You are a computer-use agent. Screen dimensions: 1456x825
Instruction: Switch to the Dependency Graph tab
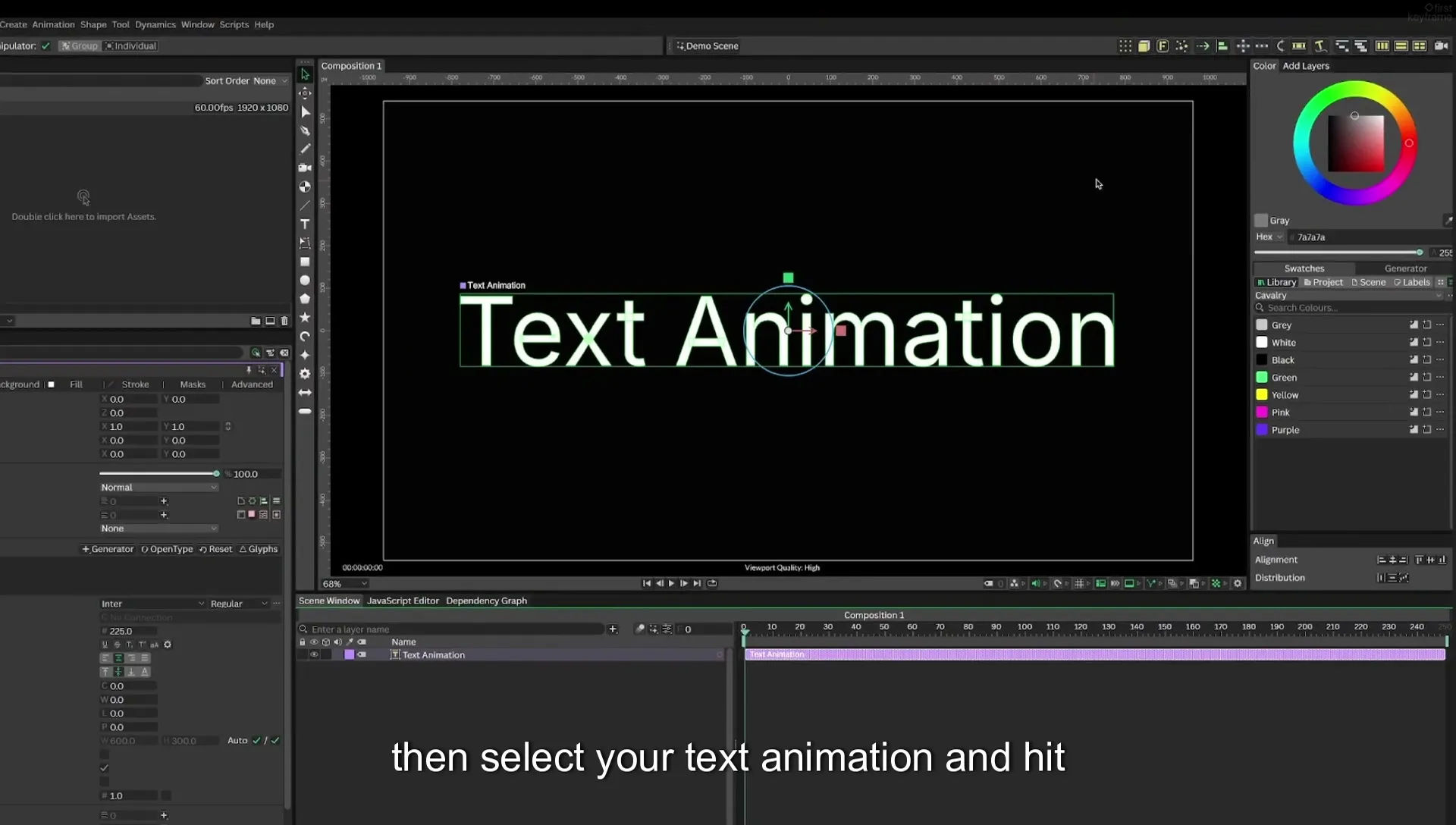click(486, 601)
